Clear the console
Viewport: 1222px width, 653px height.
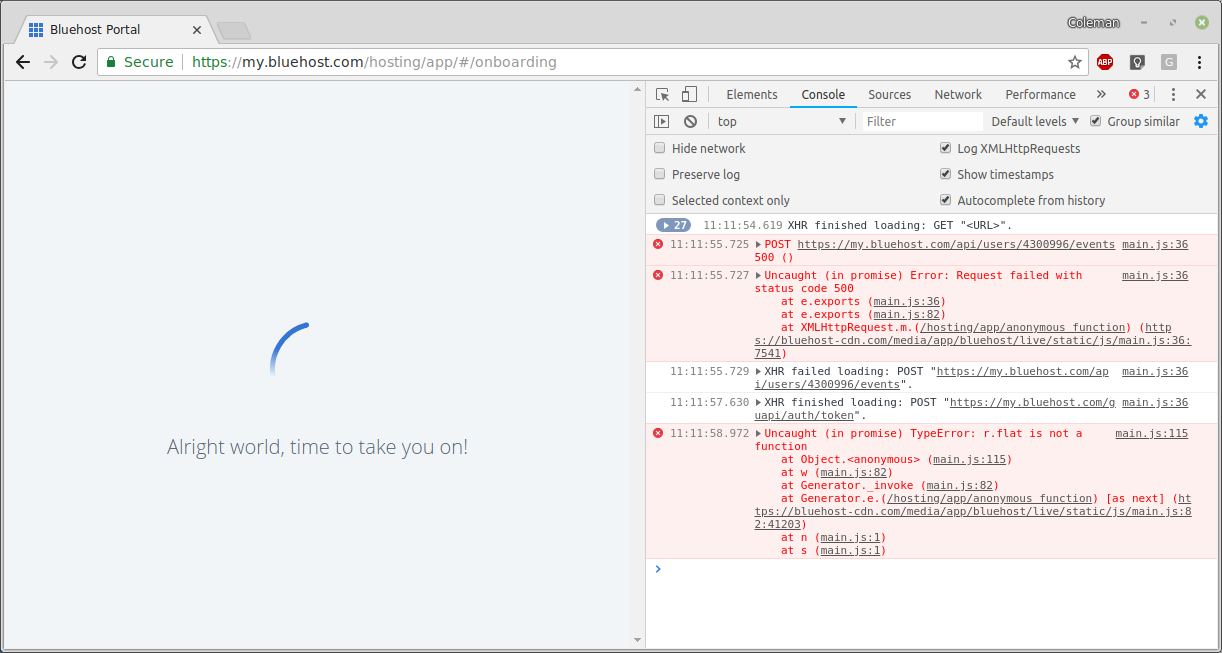coord(690,121)
